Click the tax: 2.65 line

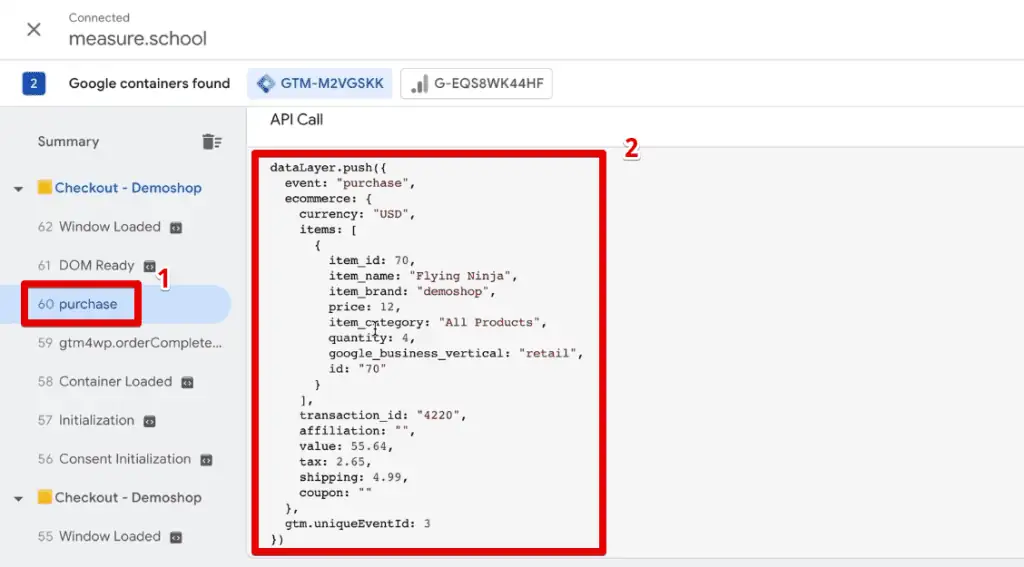click(x=335, y=462)
